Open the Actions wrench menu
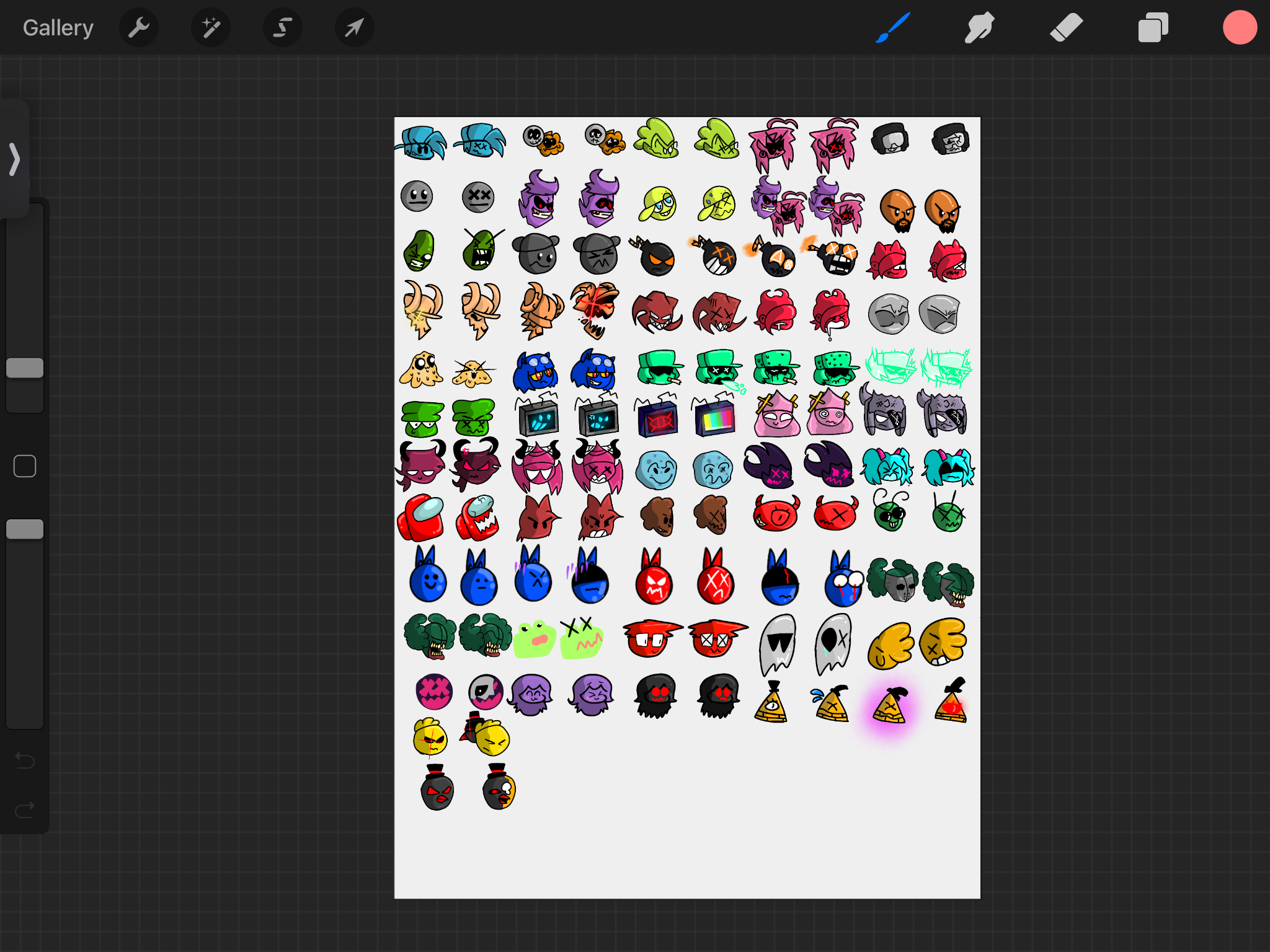1270x952 pixels. 139,28
